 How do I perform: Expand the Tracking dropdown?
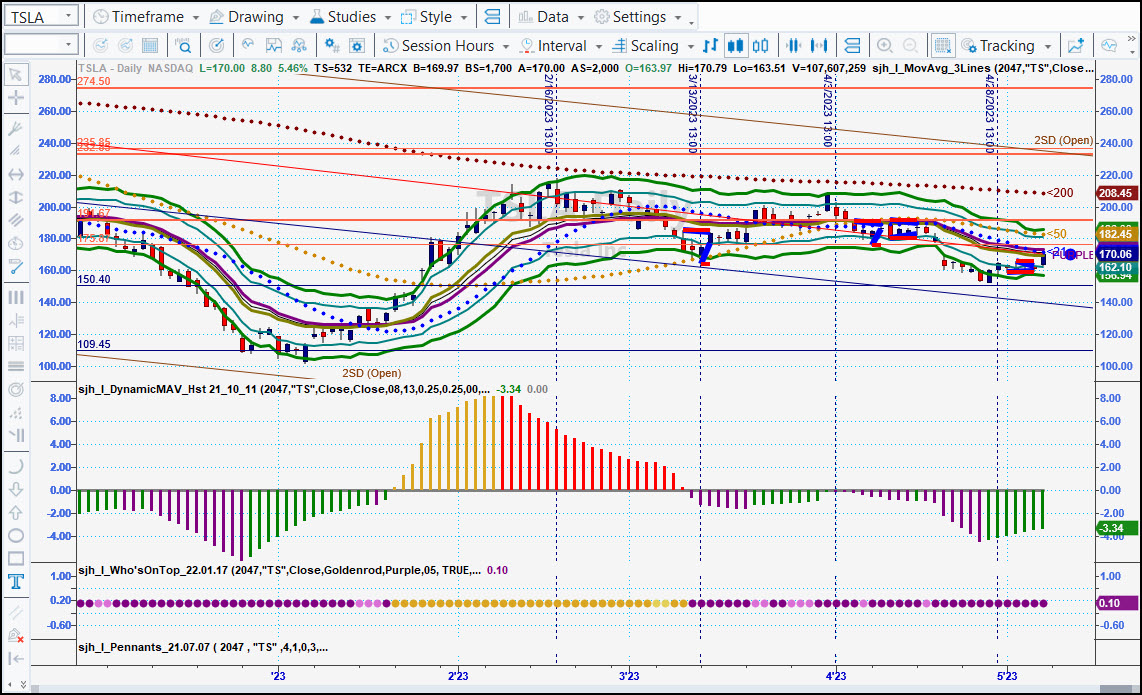tap(1048, 46)
